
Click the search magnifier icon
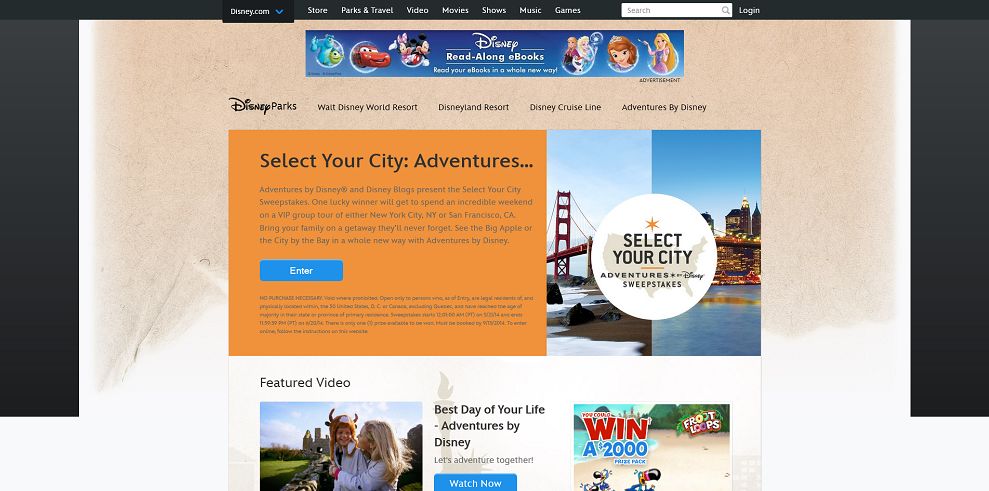[x=725, y=10]
